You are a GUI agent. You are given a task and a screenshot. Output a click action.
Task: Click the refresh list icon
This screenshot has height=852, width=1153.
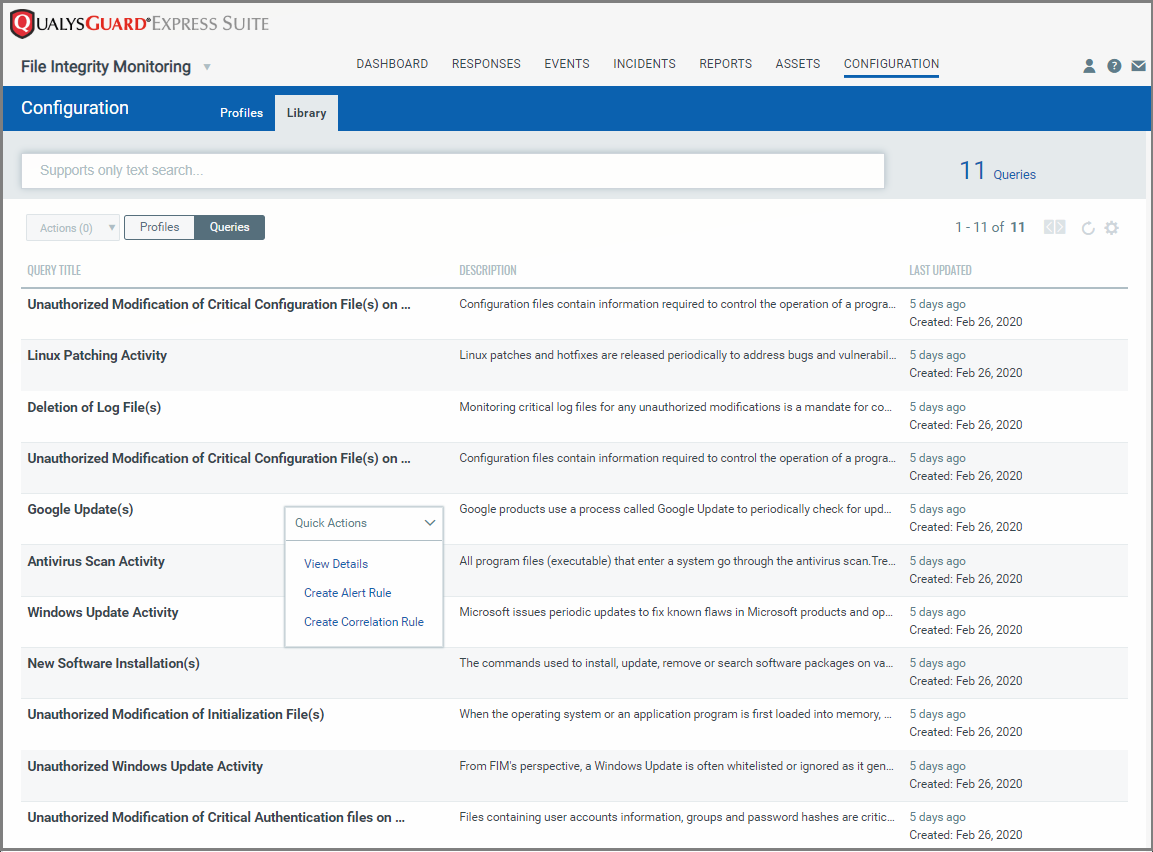tap(1088, 228)
